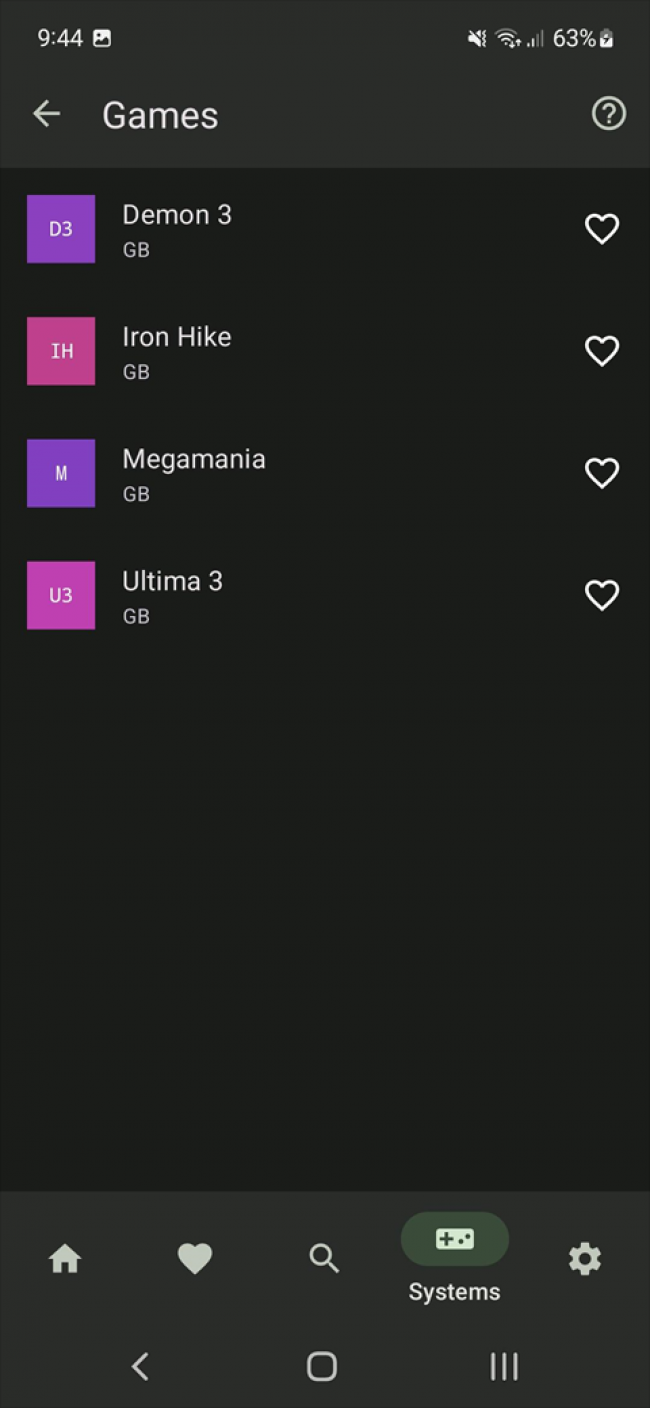This screenshot has width=650, height=1408.
Task: Select the U3 cover thumbnail
Action: click(x=61, y=596)
